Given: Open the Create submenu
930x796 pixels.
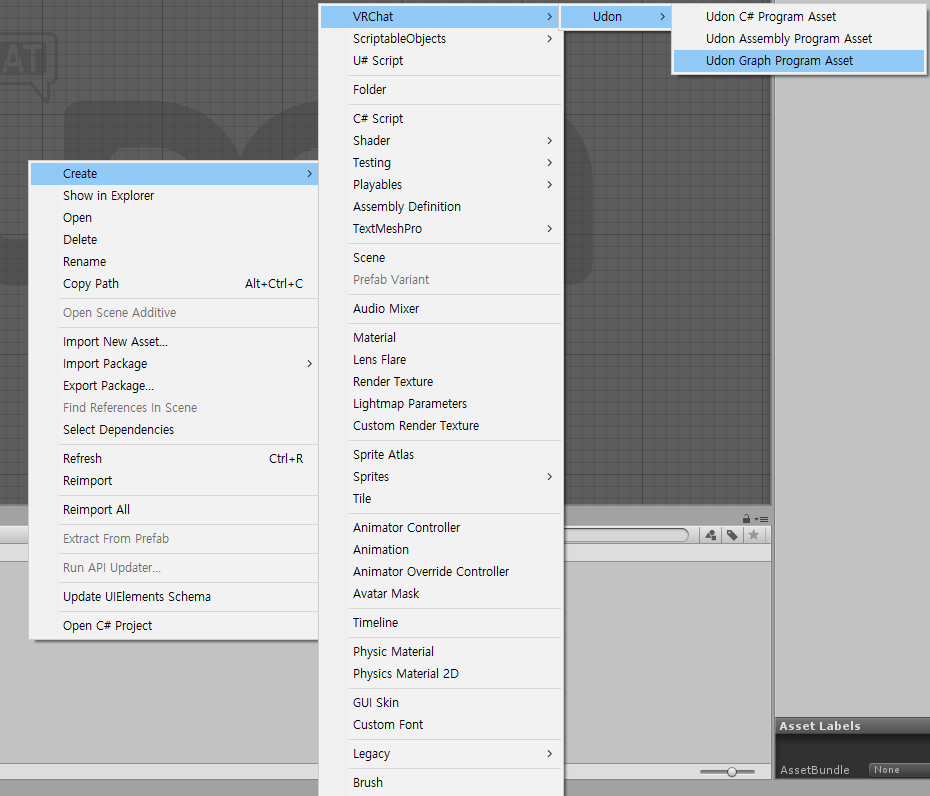Looking at the screenshot, I should (x=174, y=173).
